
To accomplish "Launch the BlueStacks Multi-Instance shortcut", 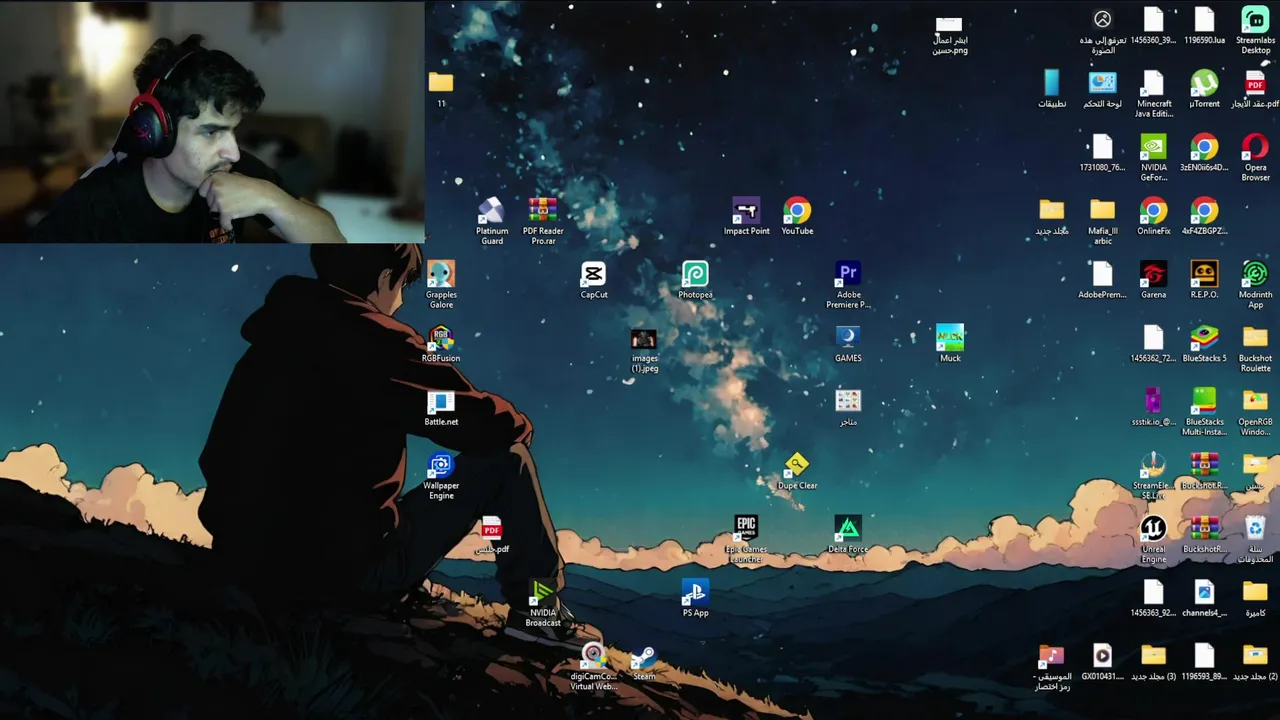I will point(1204,412).
